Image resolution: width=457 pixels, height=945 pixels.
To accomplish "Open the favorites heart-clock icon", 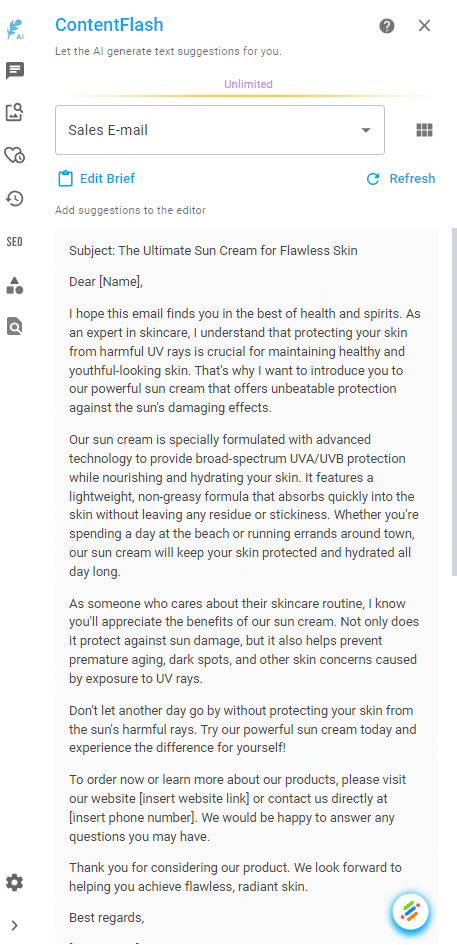I will pyautogui.click(x=14, y=155).
